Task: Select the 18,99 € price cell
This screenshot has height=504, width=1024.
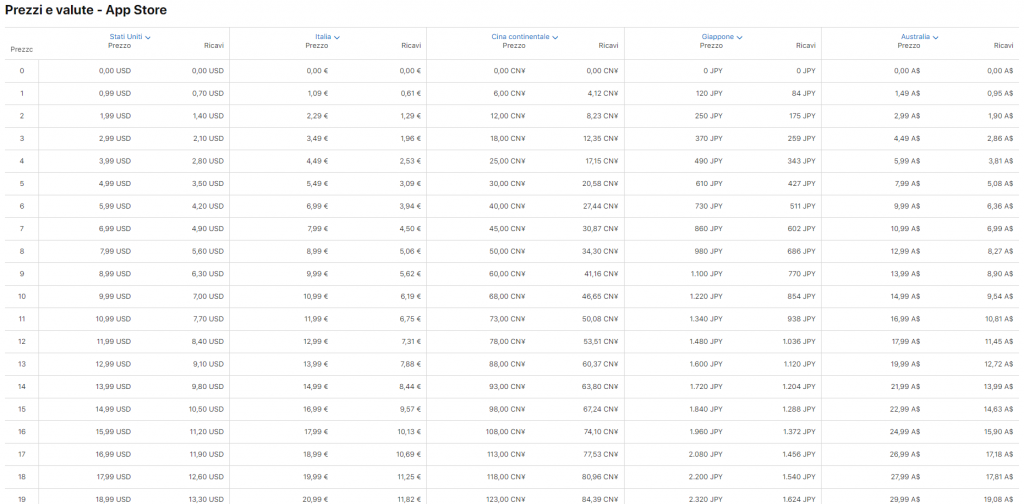Action: coord(315,454)
